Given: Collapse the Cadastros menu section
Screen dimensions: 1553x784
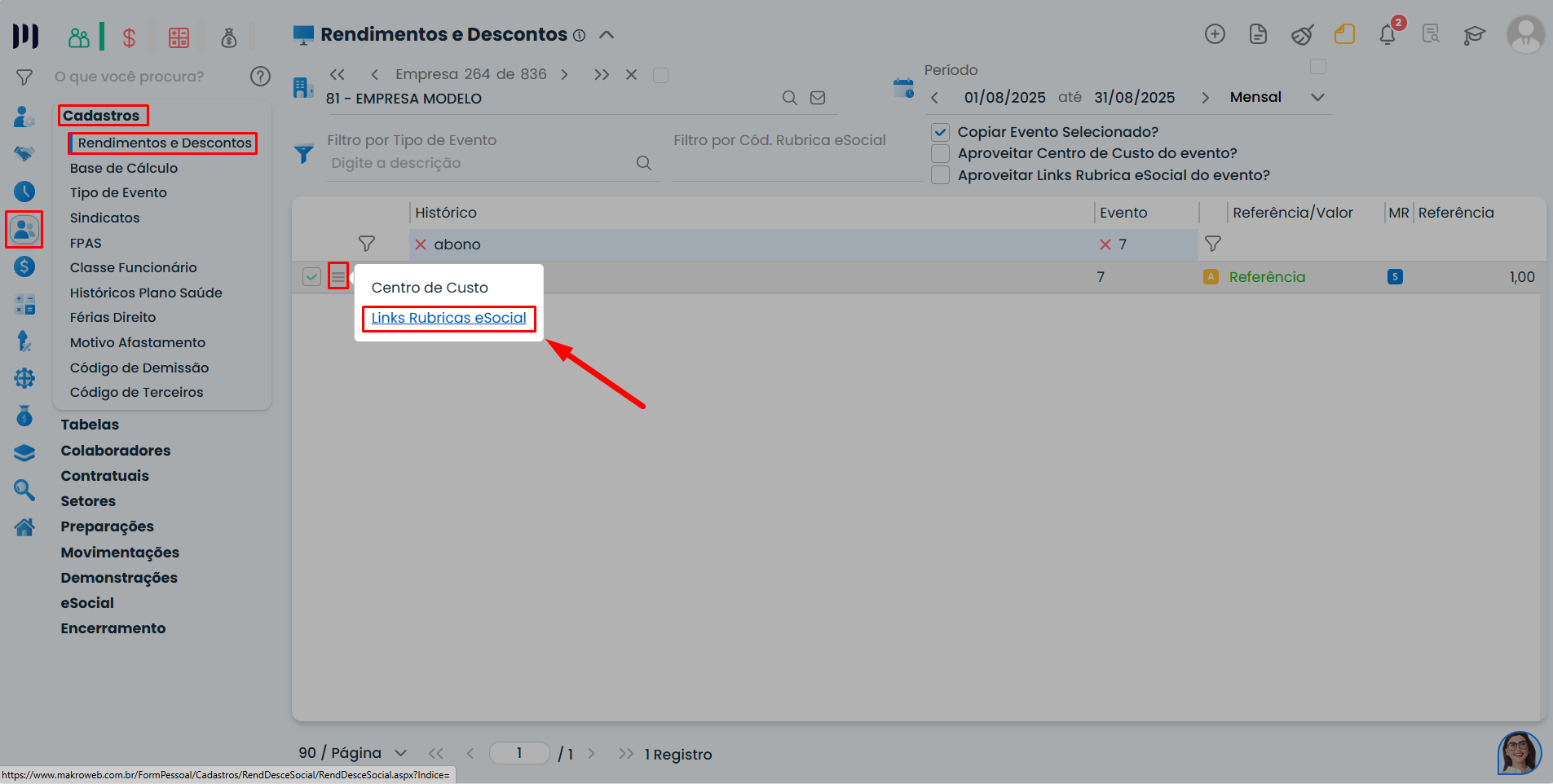Looking at the screenshot, I should tap(102, 116).
